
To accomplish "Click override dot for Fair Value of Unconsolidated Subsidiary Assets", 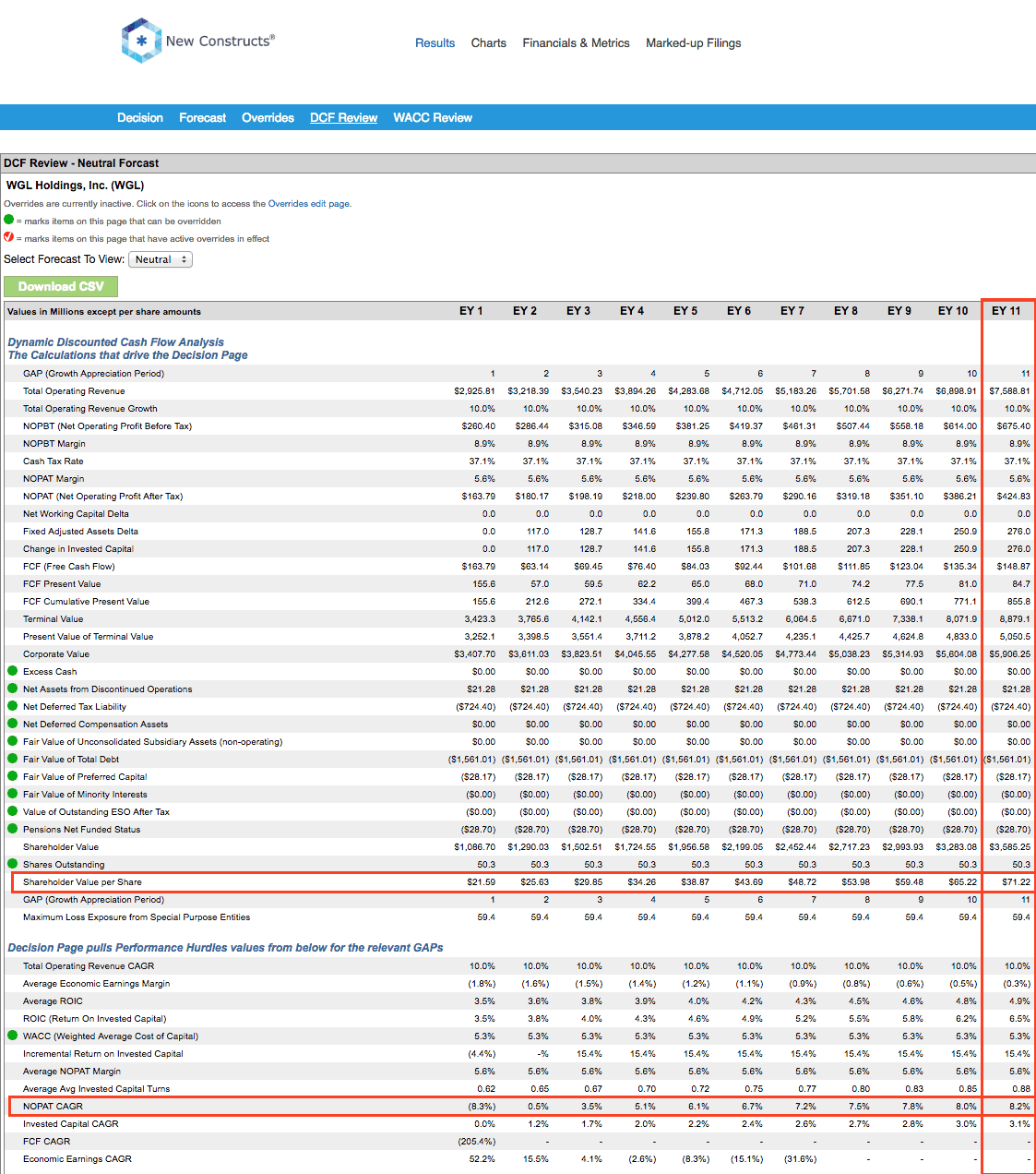I will click(13, 741).
